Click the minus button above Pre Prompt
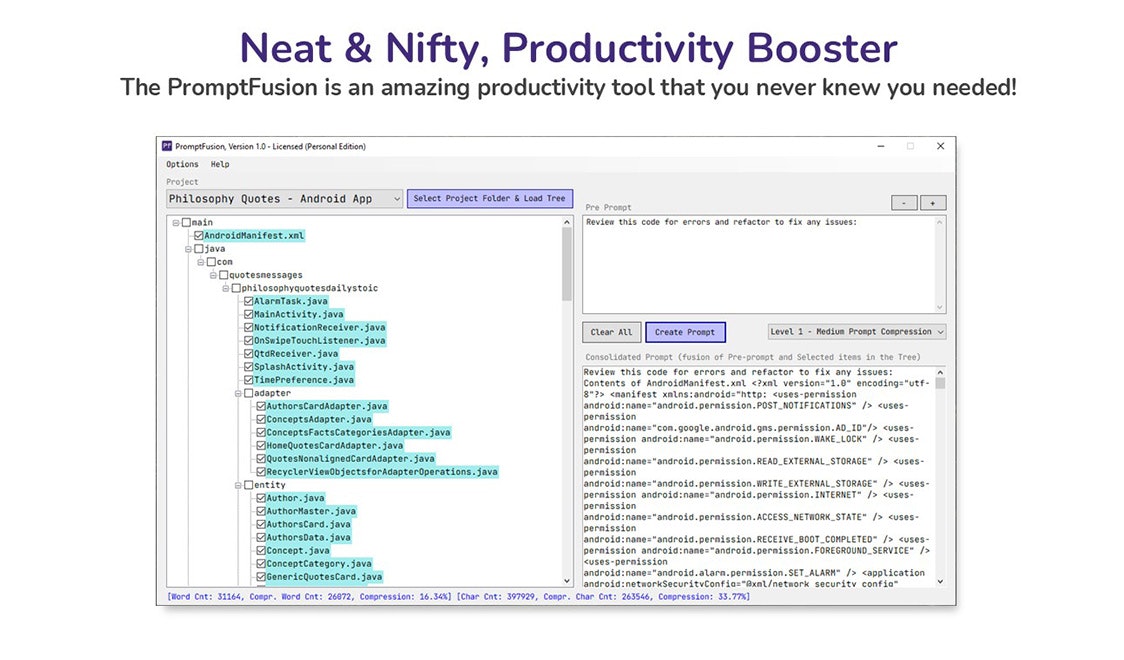1124x660 pixels. click(x=904, y=203)
